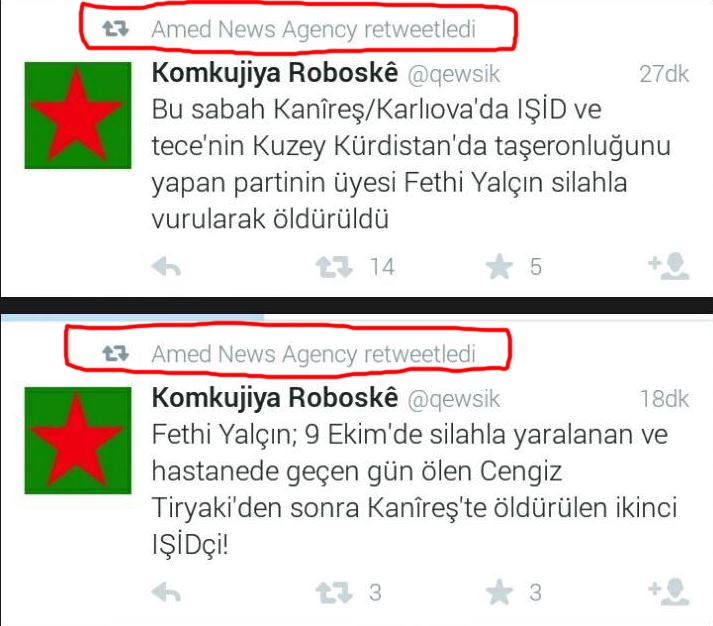Click the blue loading progress bar
Screen dimensions: 713x626
coord(133,318)
